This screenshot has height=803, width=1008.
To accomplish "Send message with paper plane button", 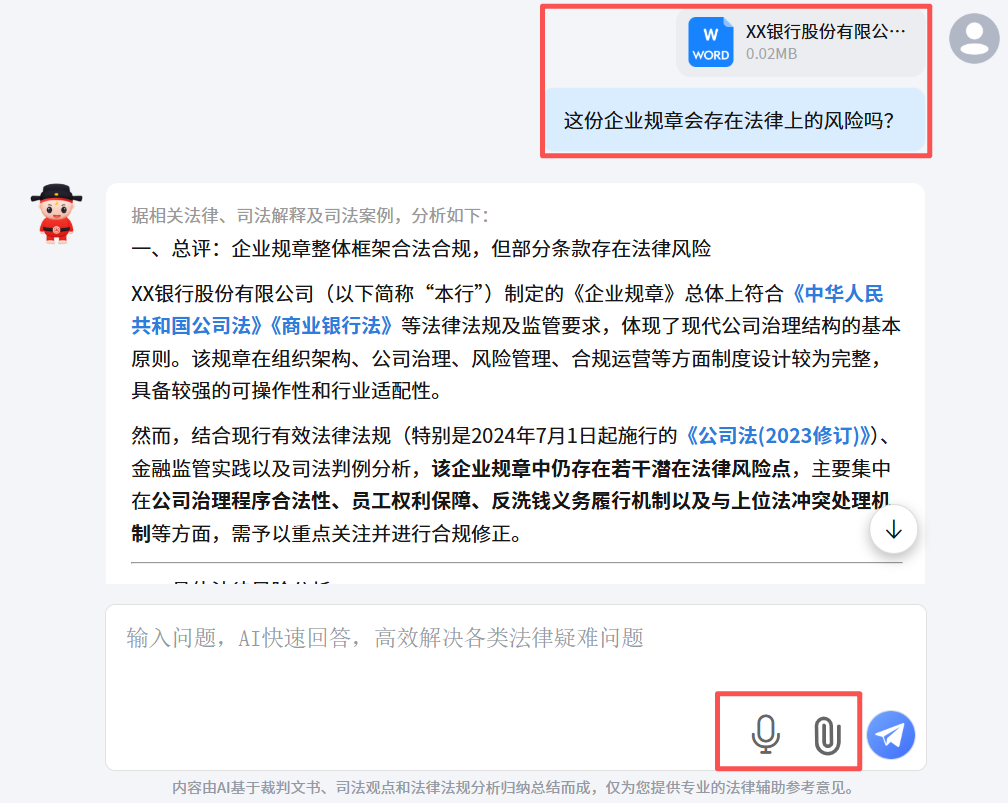I will tap(890, 735).
